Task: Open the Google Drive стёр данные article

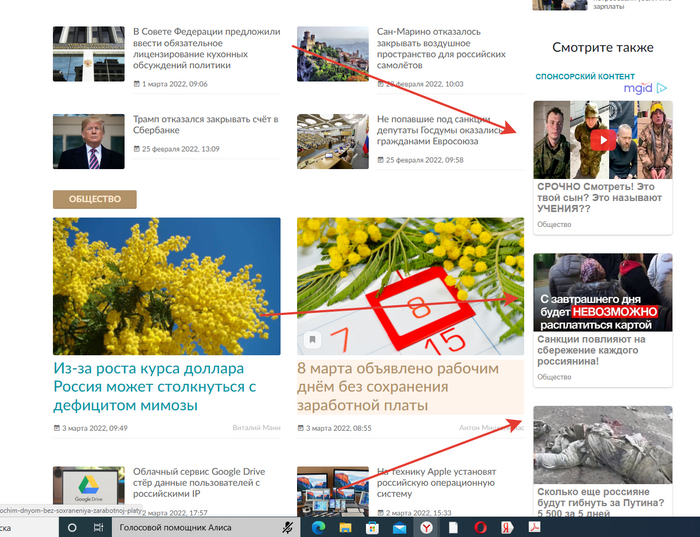Action: pyautogui.click(x=199, y=483)
